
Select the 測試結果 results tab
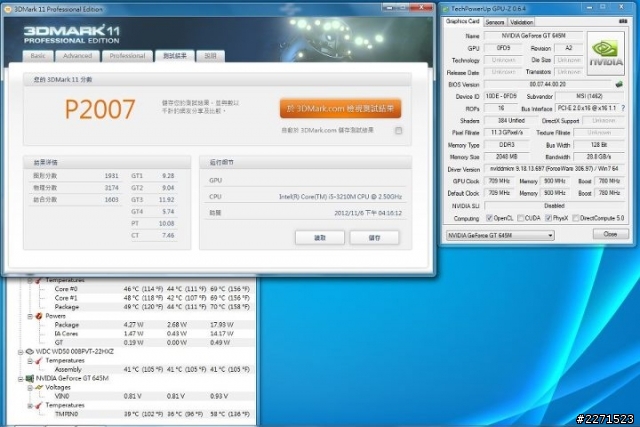(x=175, y=56)
